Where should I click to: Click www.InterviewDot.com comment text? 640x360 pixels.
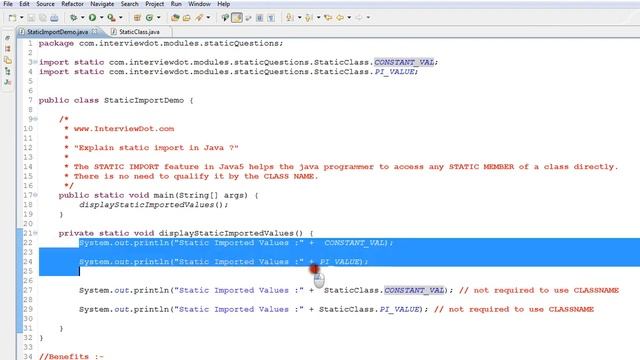click(124, 129)
